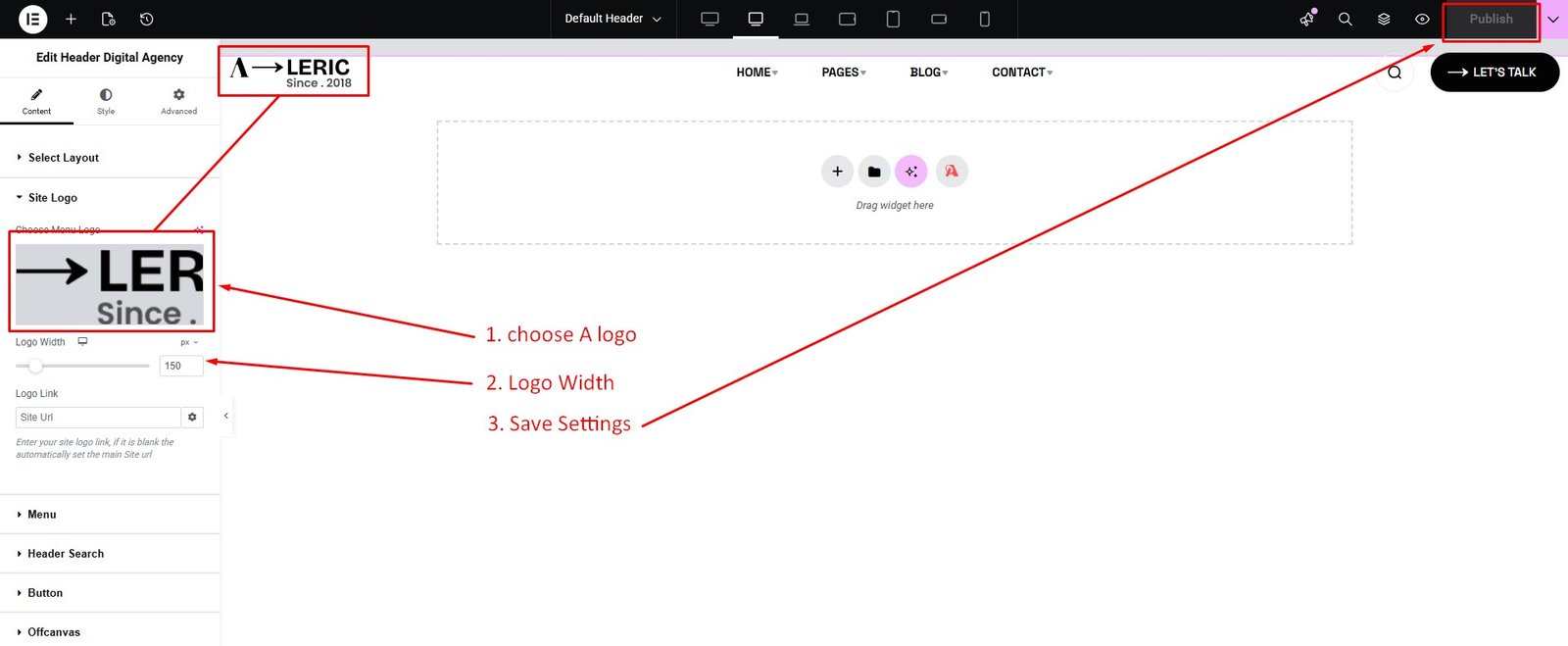This screenshot has height=646, width=1568.
Task: Switch to mobile portrait device view
Action: pyautogui.click(x=984, y=19)
